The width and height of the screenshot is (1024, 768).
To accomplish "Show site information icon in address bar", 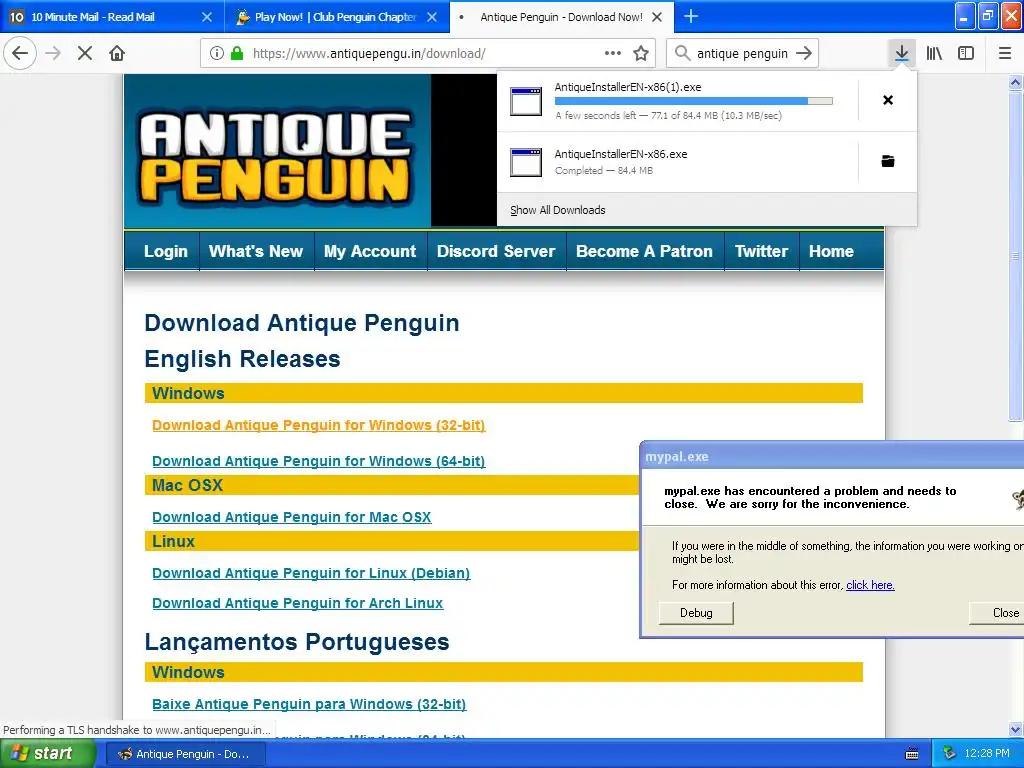I will point(217,53).
